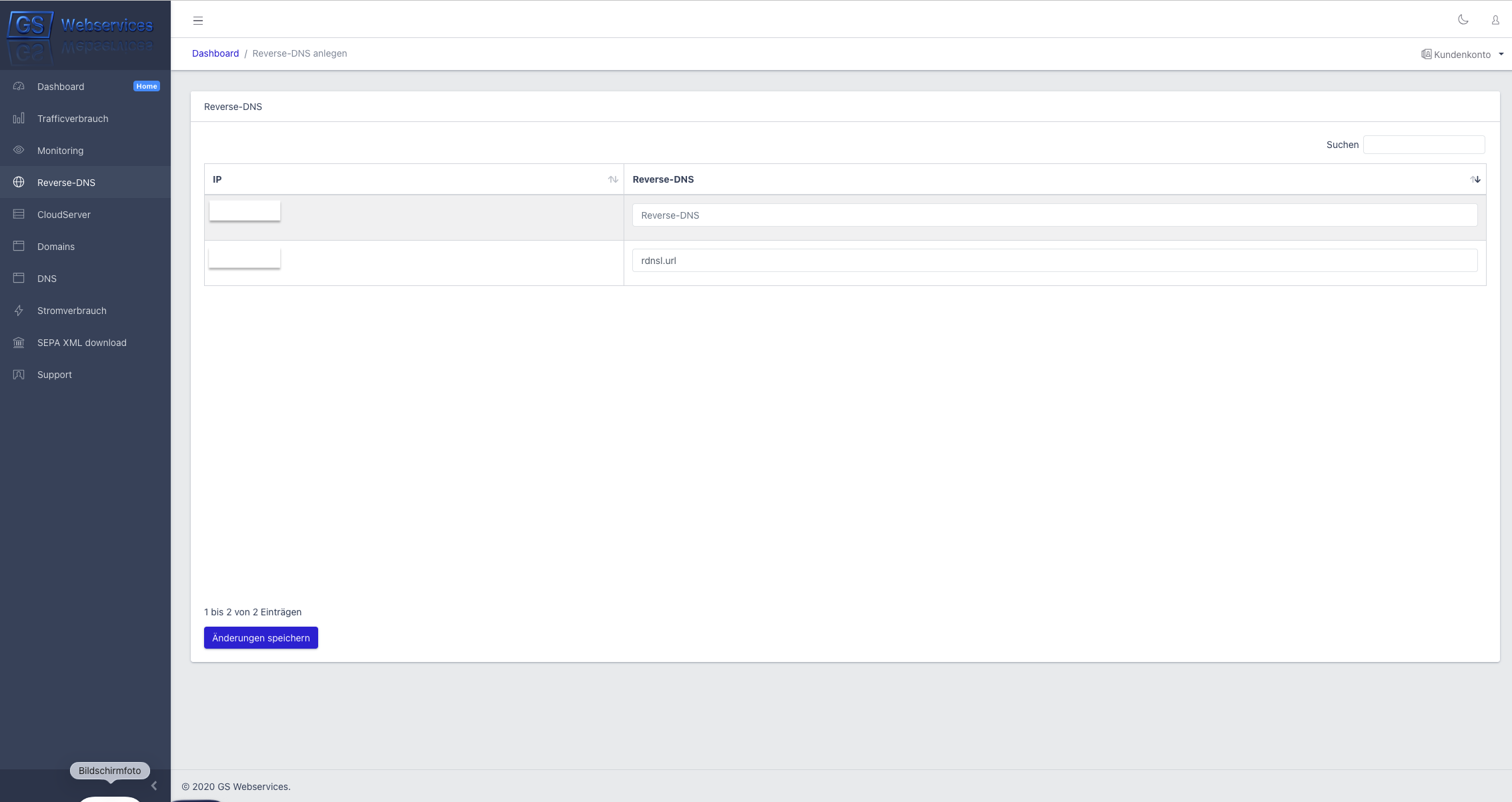The image size is (1512, 802).
Task: Go to Support page
Action: (x=85, y=374)
